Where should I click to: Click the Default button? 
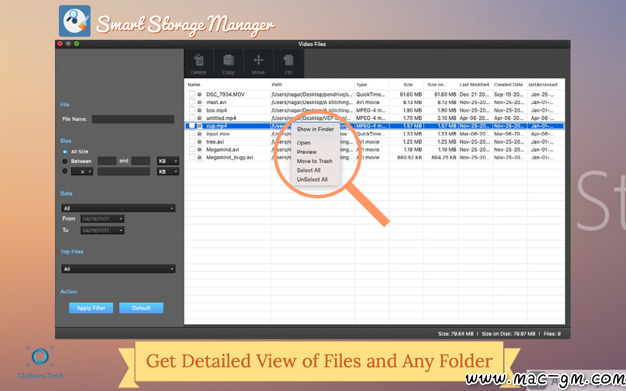[x=141, y=308]
